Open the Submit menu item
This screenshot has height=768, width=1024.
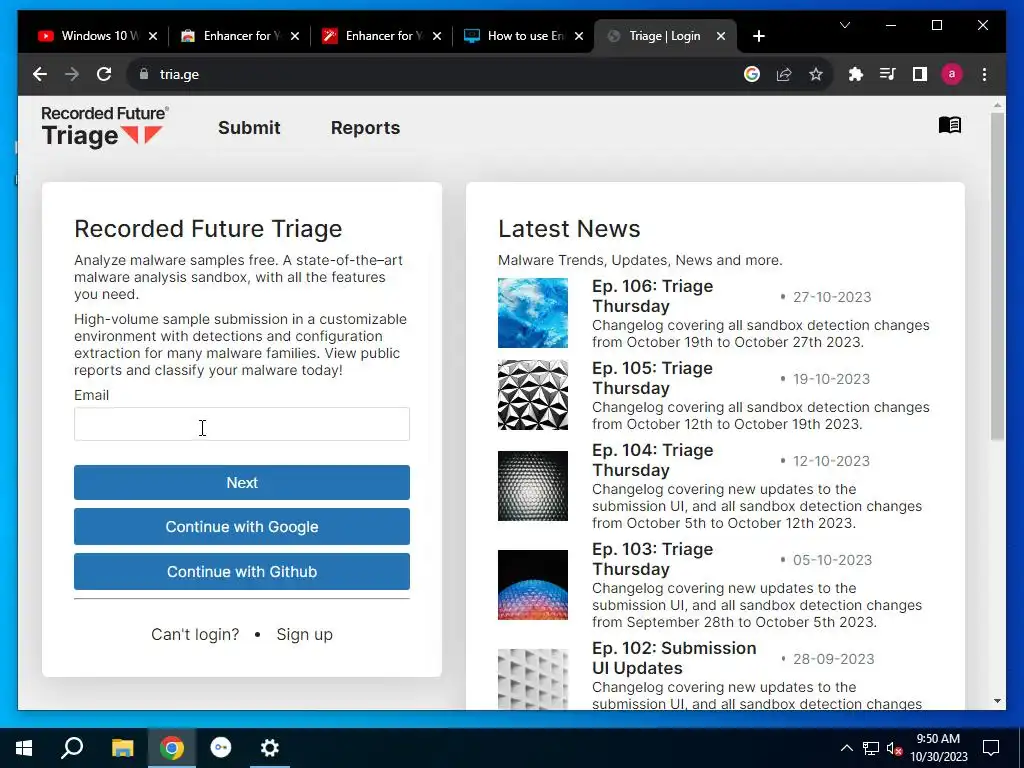(249, 127)
